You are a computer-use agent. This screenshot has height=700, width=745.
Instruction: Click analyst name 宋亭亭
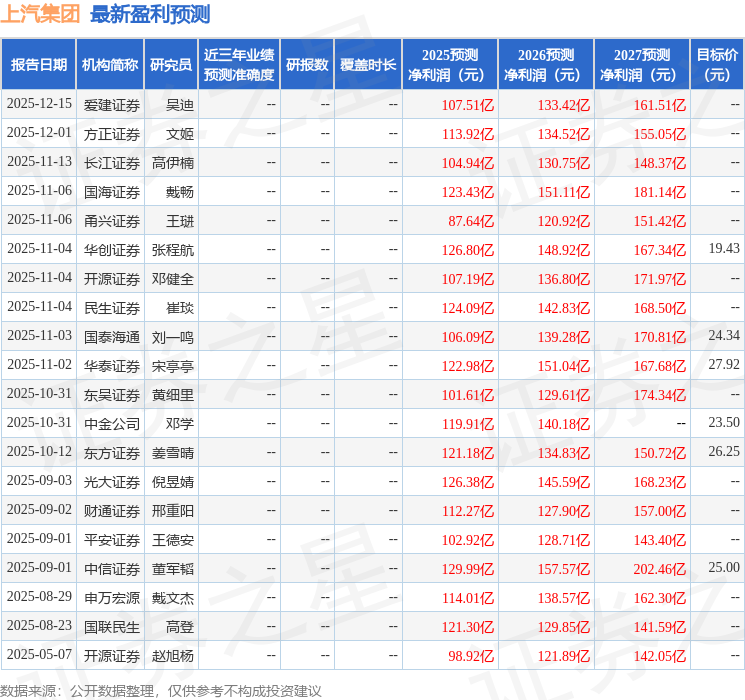(172, 366)
